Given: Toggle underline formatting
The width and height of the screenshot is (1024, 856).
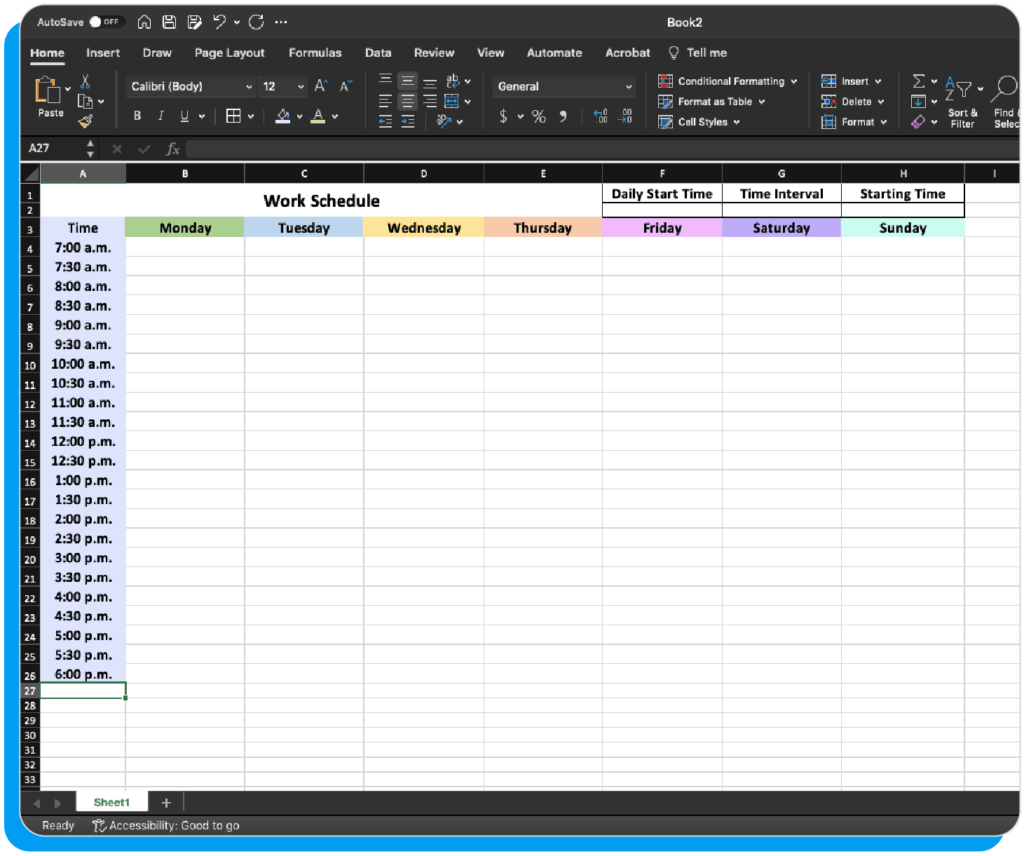Looking at the screenshot, I should point(183,115).
